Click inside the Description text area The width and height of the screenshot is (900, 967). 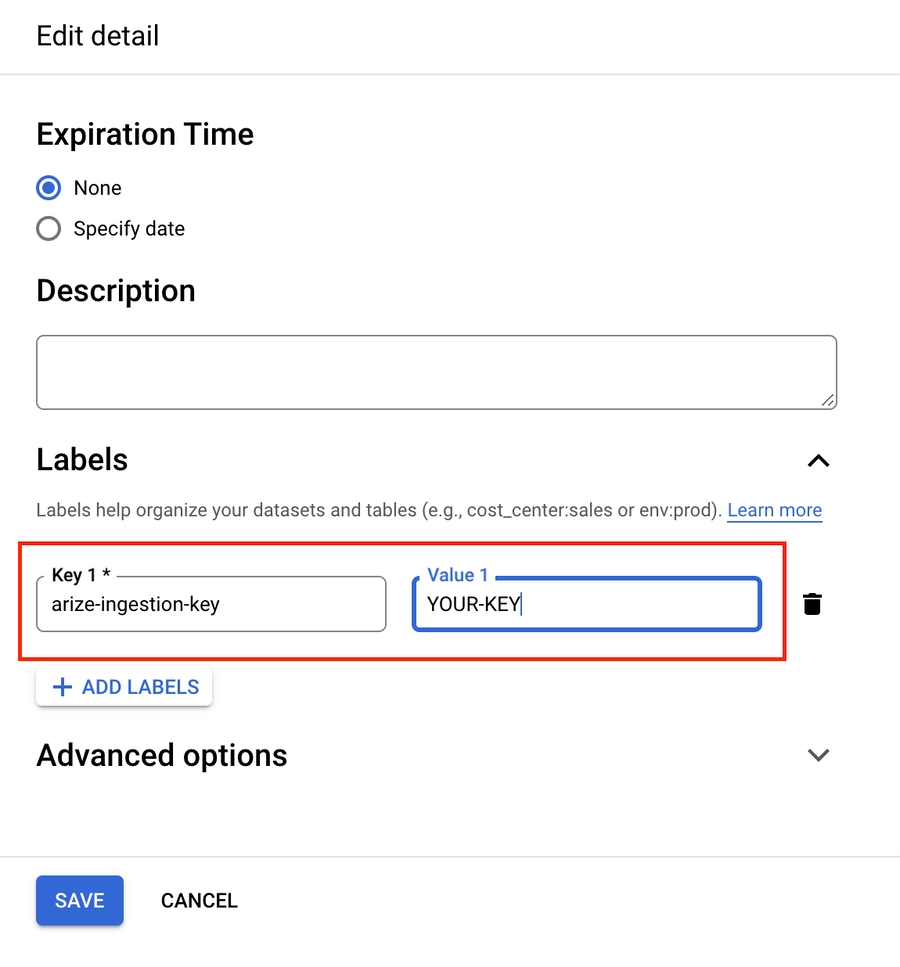[x=436, y=372]
